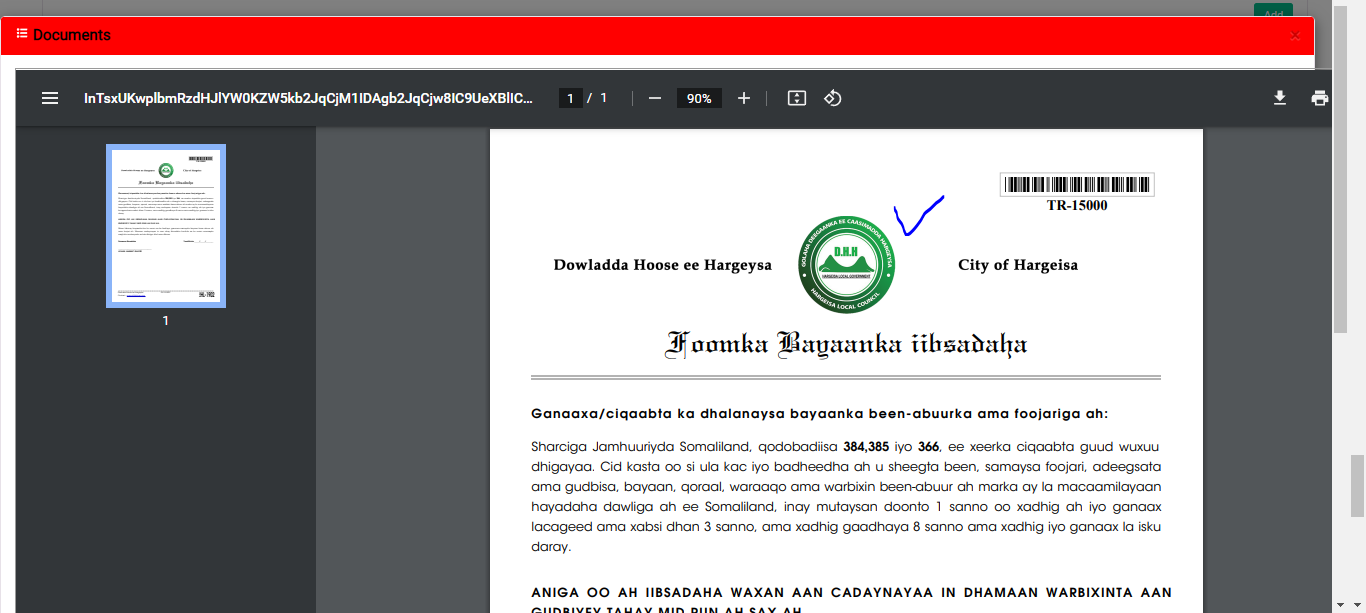The width and height of the screenshot is (1366, 613).
Task: Click the list icon beside Documents title
Action: (x=22, y=34)
